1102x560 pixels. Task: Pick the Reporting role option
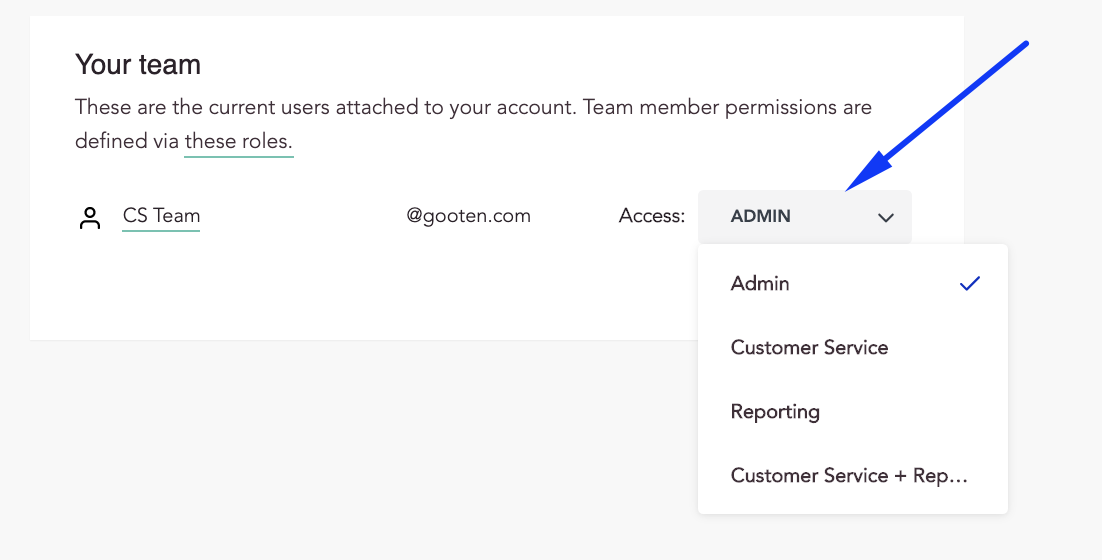click(x=775, y=412)
